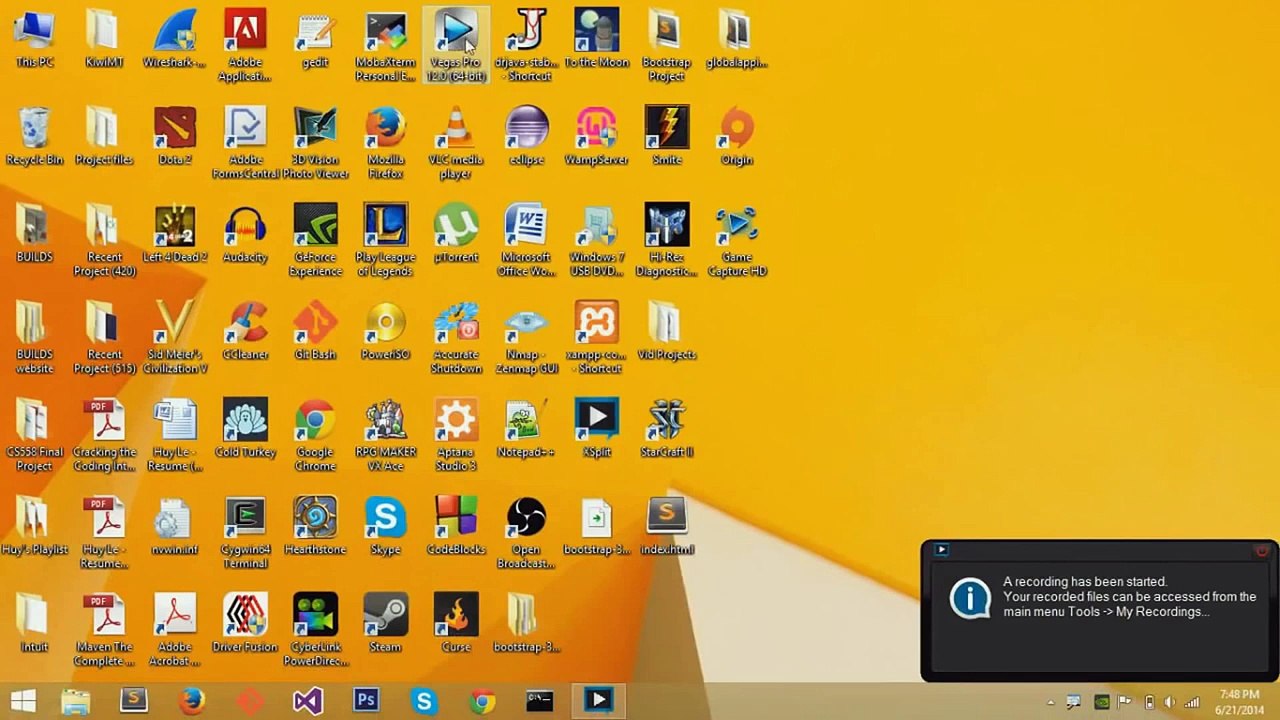Open Play League of Legends shortcut
The width and height of the screenshot is (1280, 720).
point(385,240)
